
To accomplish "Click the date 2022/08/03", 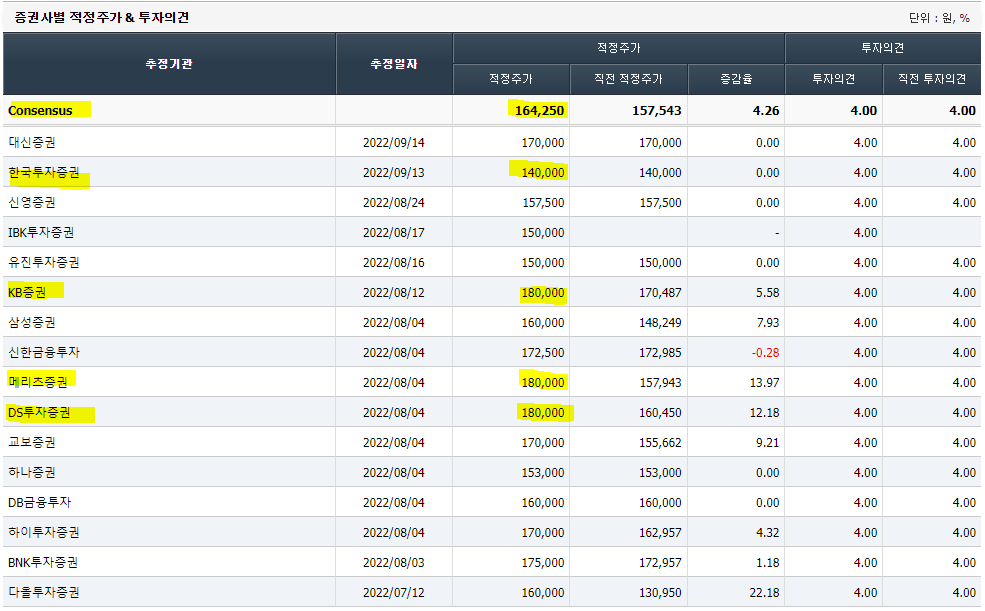I will 394,563.
